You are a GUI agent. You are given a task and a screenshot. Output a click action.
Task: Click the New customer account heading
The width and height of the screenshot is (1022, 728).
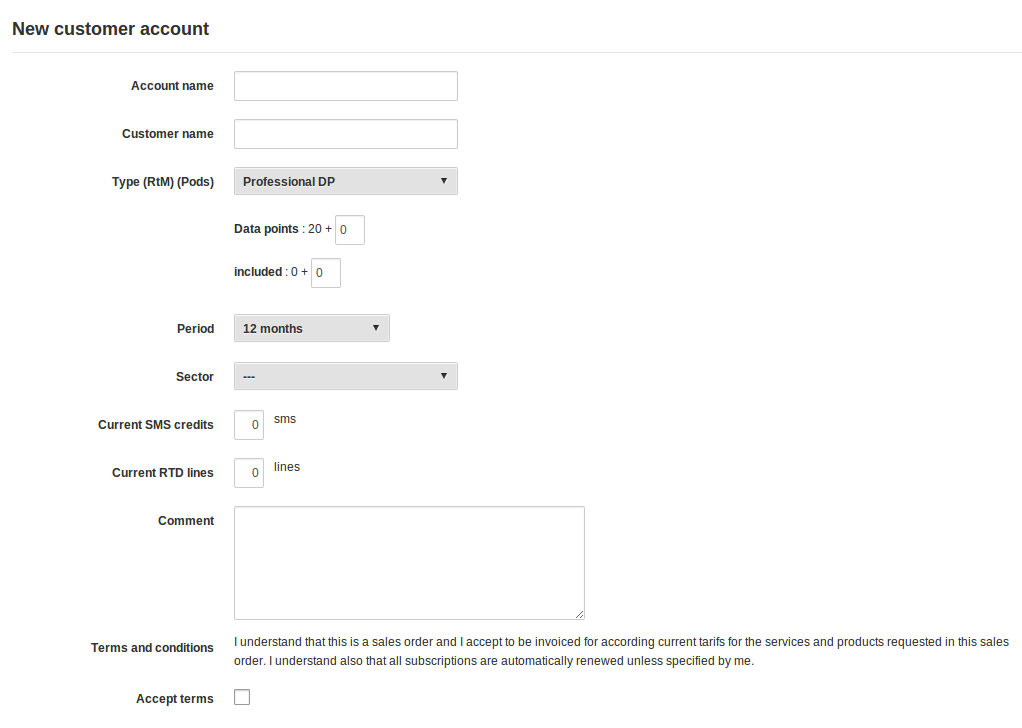pyautogui.click(x=110, y=29)
